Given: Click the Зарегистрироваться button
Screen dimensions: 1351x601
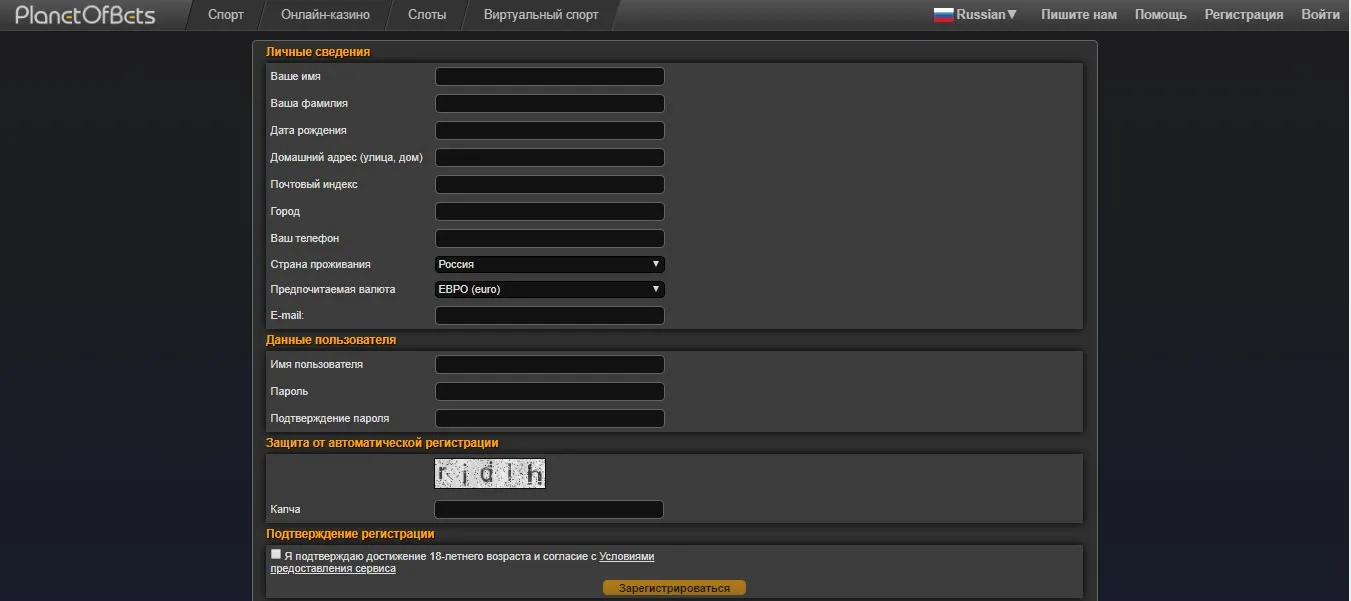Looking at the screenshot, I should tap(674, 588).
